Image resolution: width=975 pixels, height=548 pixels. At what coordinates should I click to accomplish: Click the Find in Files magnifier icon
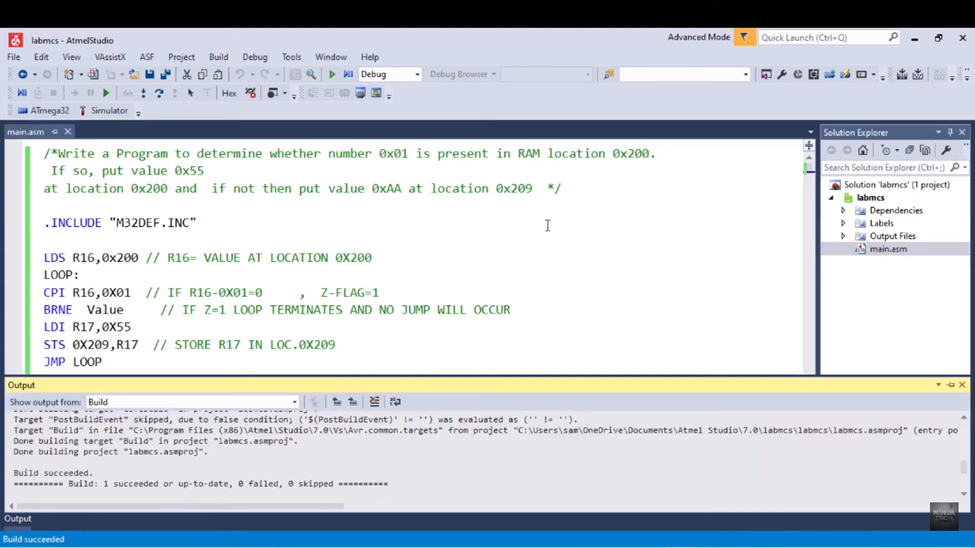click(311, 75)
